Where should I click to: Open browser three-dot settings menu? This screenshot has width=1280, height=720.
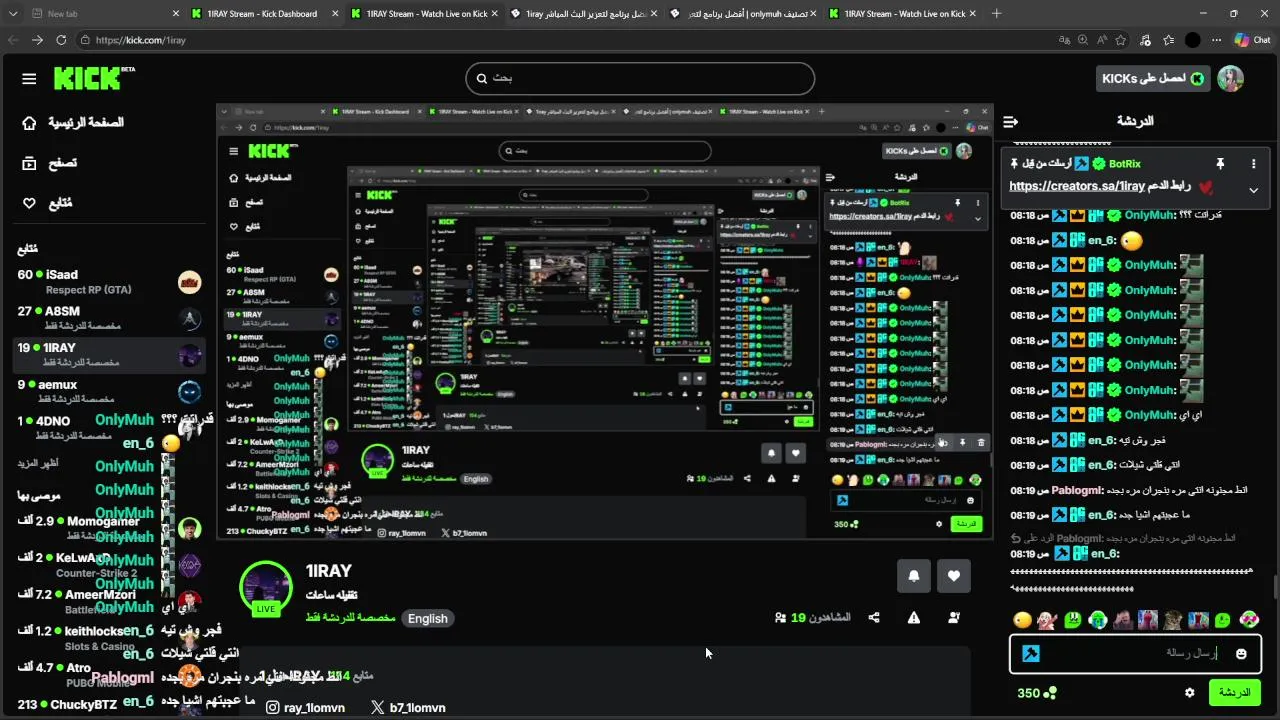[1217, 40]
